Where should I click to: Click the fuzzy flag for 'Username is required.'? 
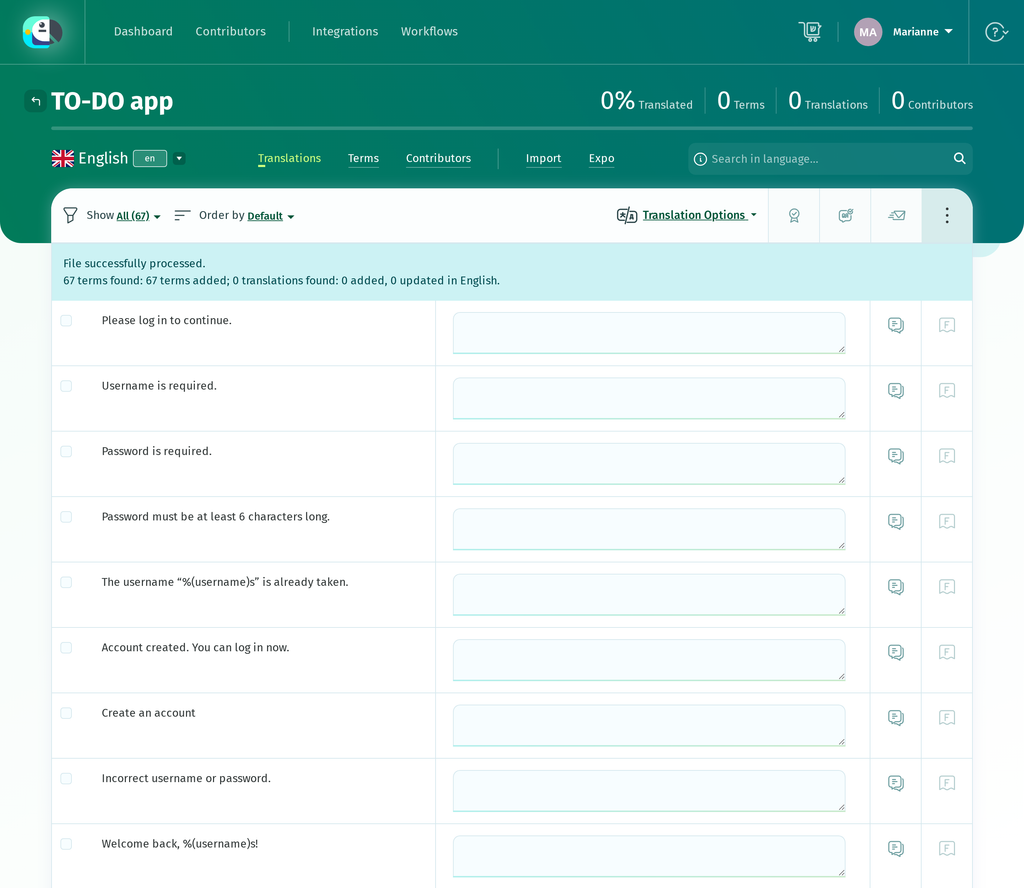(947, 390)
